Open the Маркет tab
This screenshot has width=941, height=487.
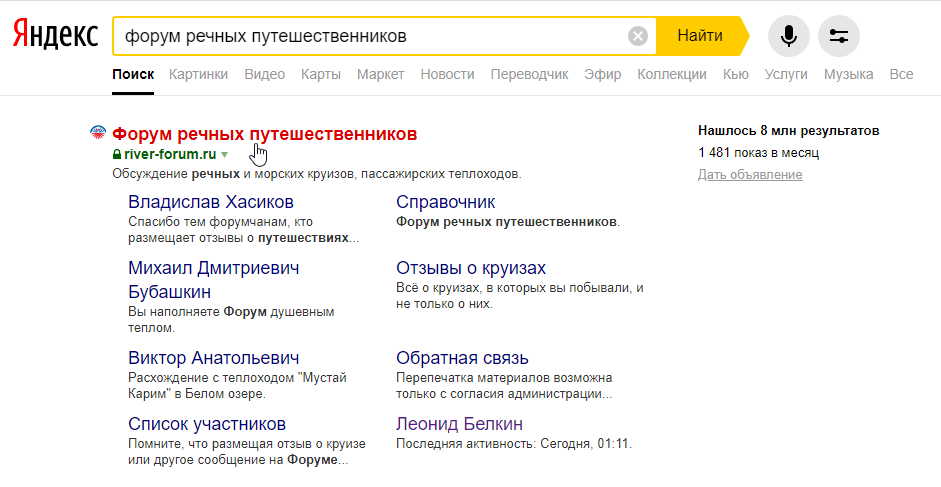pyautogui.click(x=380, y=74)
